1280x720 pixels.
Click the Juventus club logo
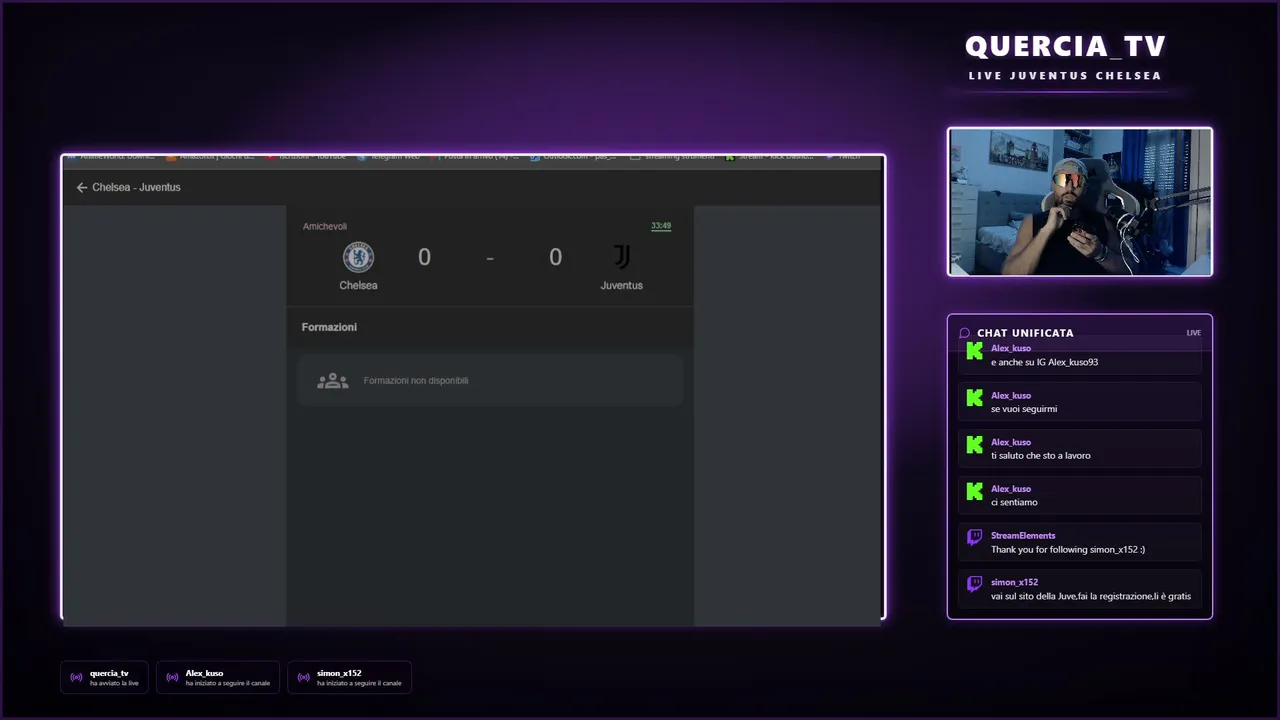click(622, 257)
